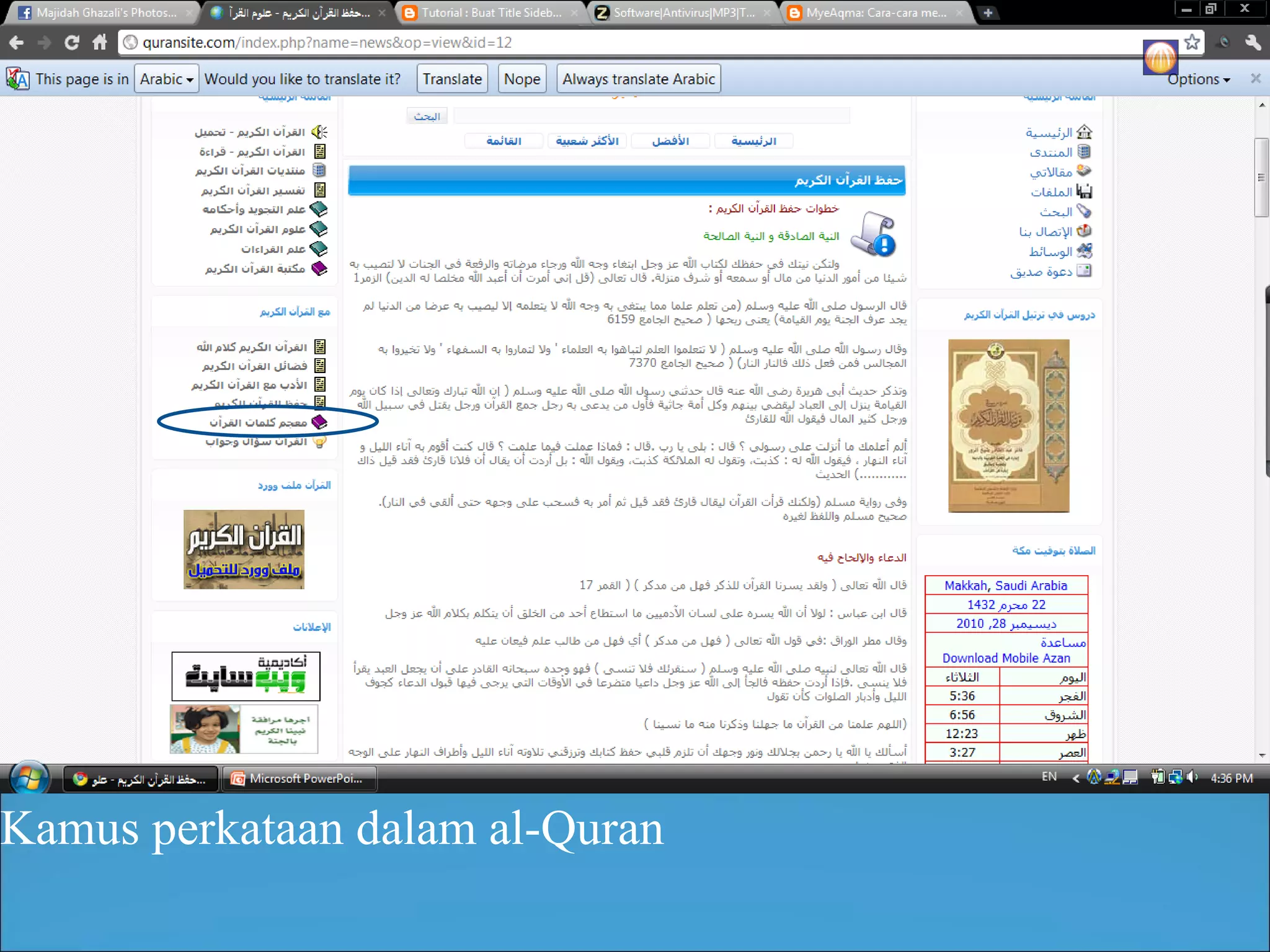Viewport: 1270px width, 952px height.
Task: Open the wrench settings menu
Action: 1253,43
